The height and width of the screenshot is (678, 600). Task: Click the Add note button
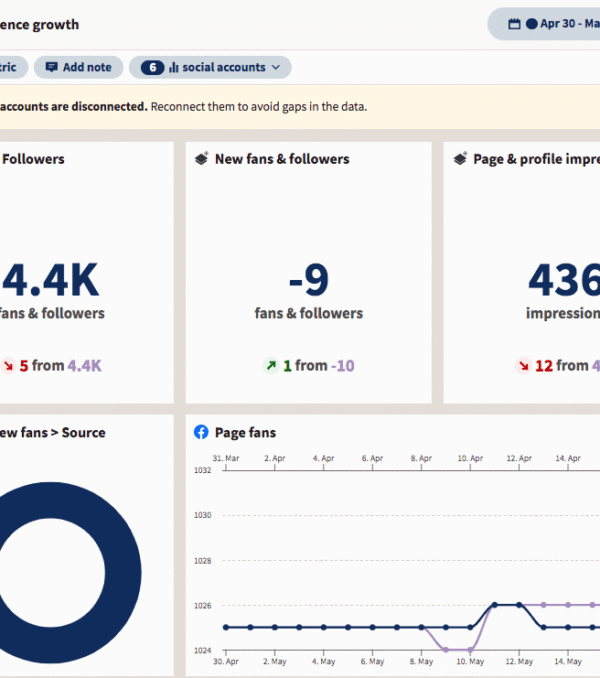[79, 67]
